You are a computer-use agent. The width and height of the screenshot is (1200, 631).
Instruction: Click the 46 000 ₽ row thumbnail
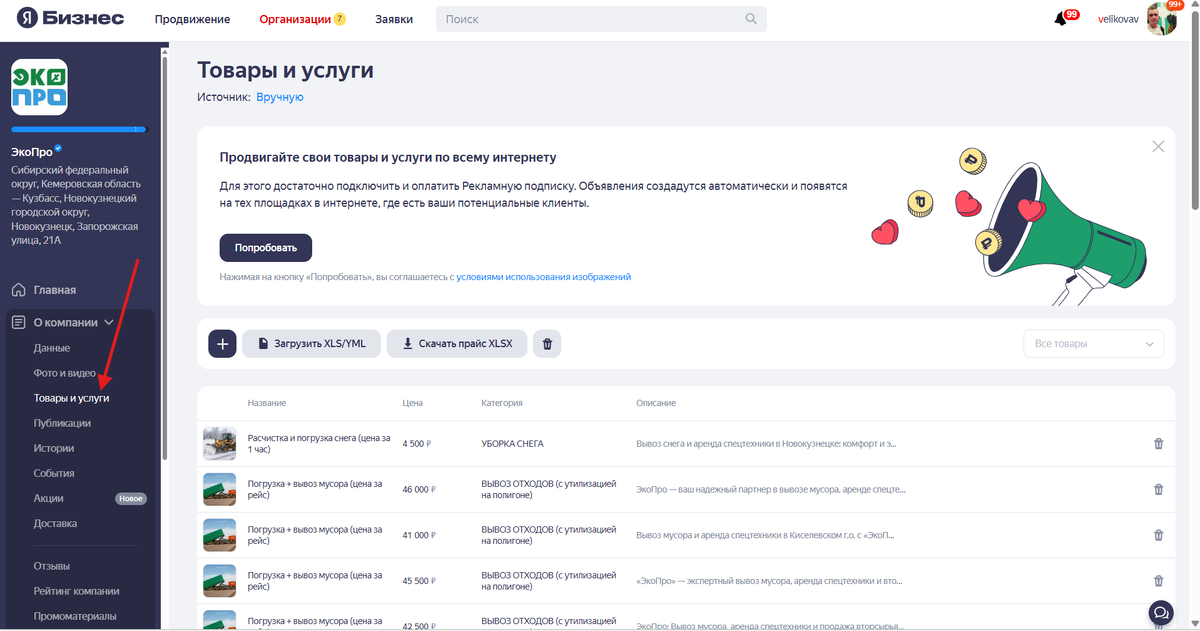pyautogui.click(x=219, y=489)
